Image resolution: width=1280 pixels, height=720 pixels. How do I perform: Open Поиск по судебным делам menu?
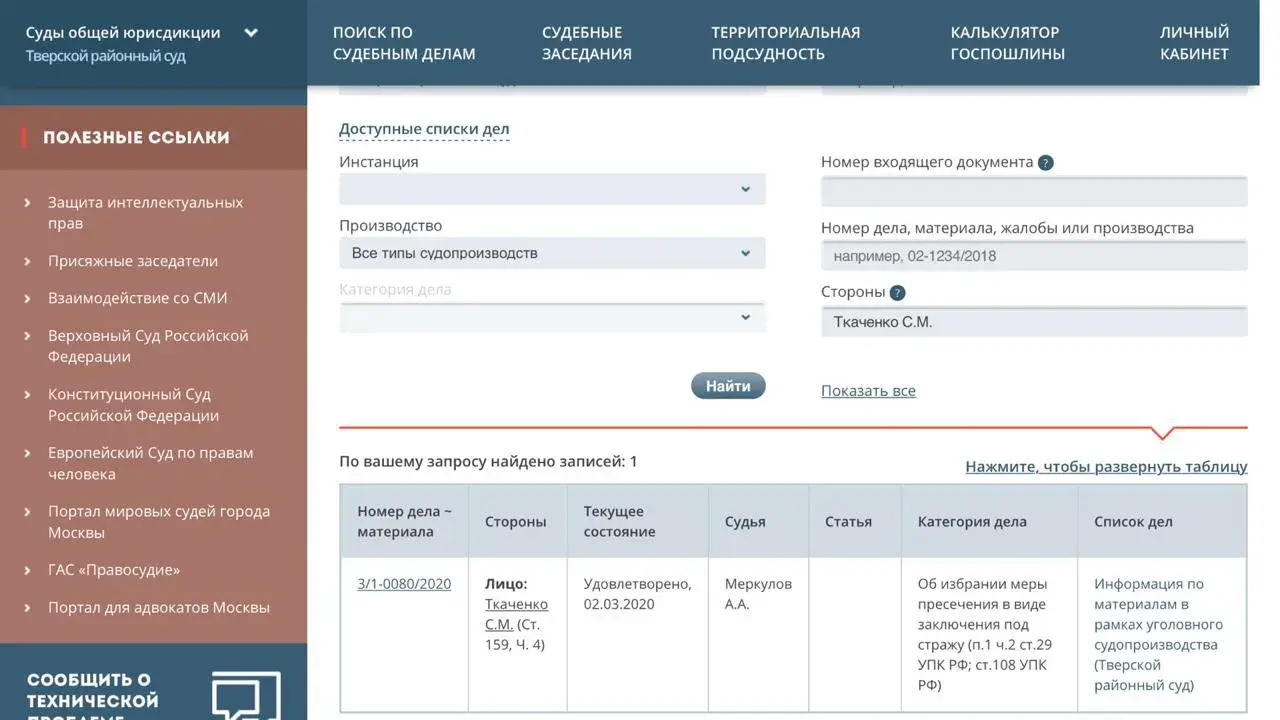pos(404,43)
